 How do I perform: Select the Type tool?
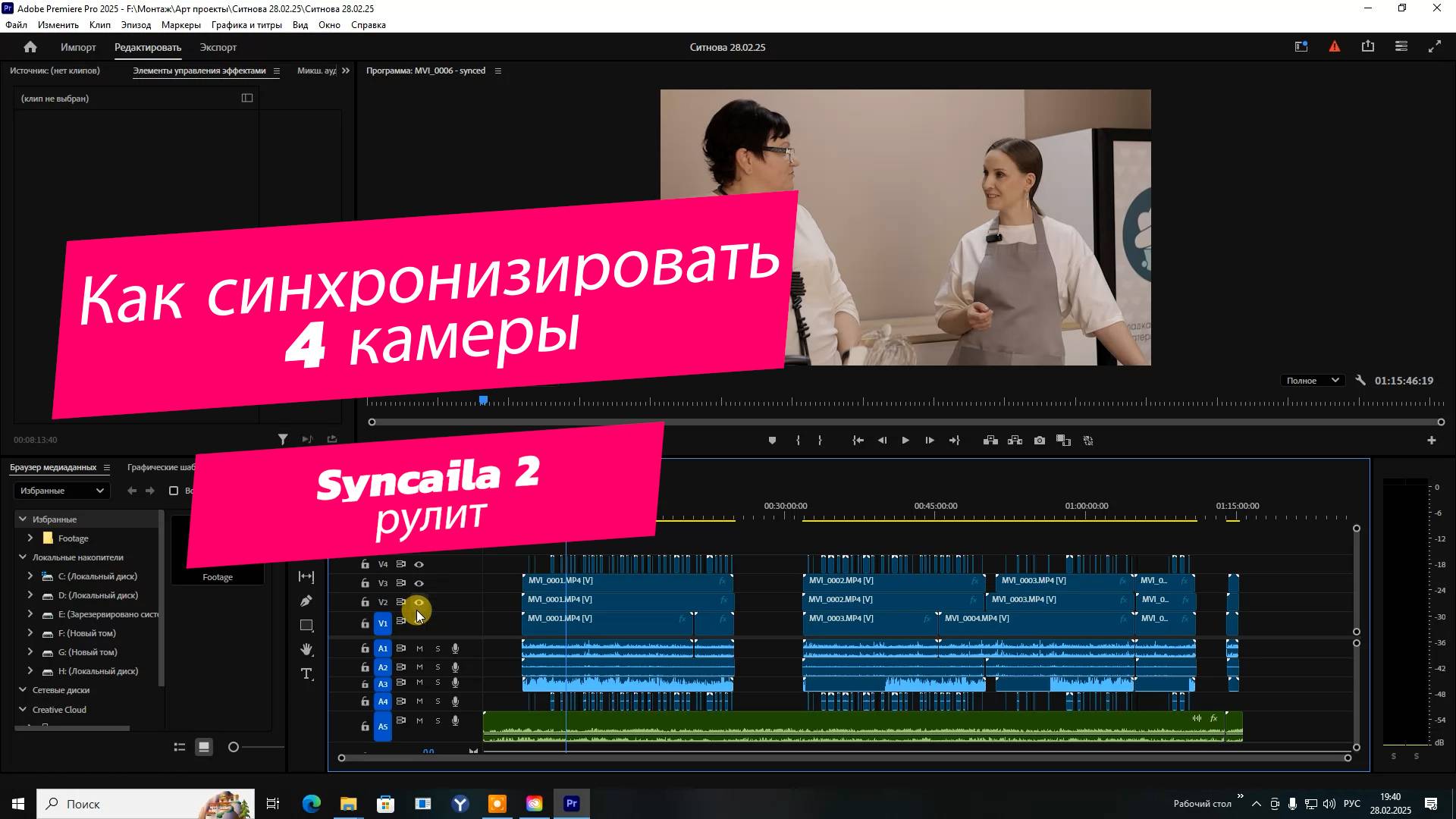point(306,674)
